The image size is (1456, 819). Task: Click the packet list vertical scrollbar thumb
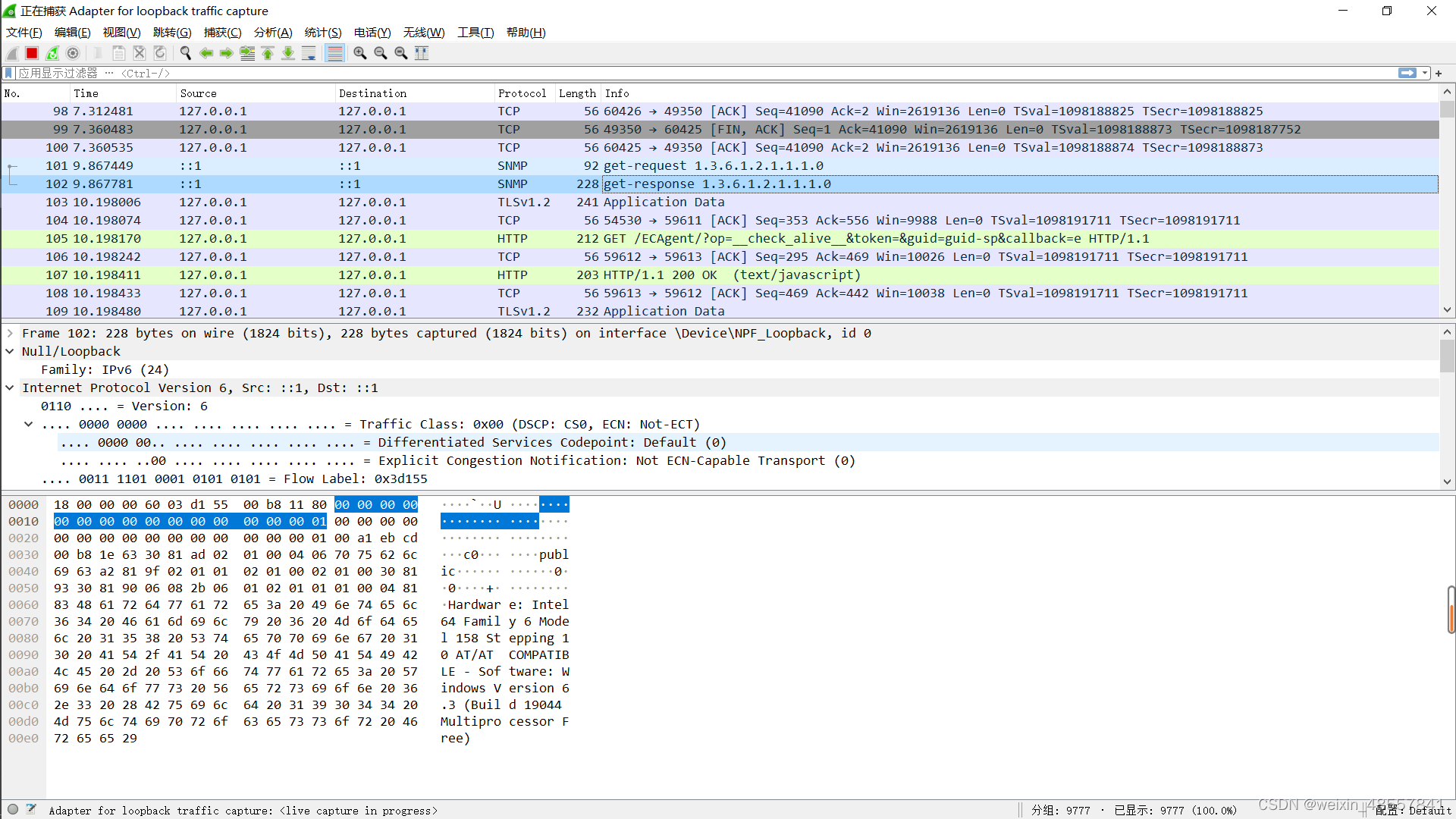(1447, 108)
